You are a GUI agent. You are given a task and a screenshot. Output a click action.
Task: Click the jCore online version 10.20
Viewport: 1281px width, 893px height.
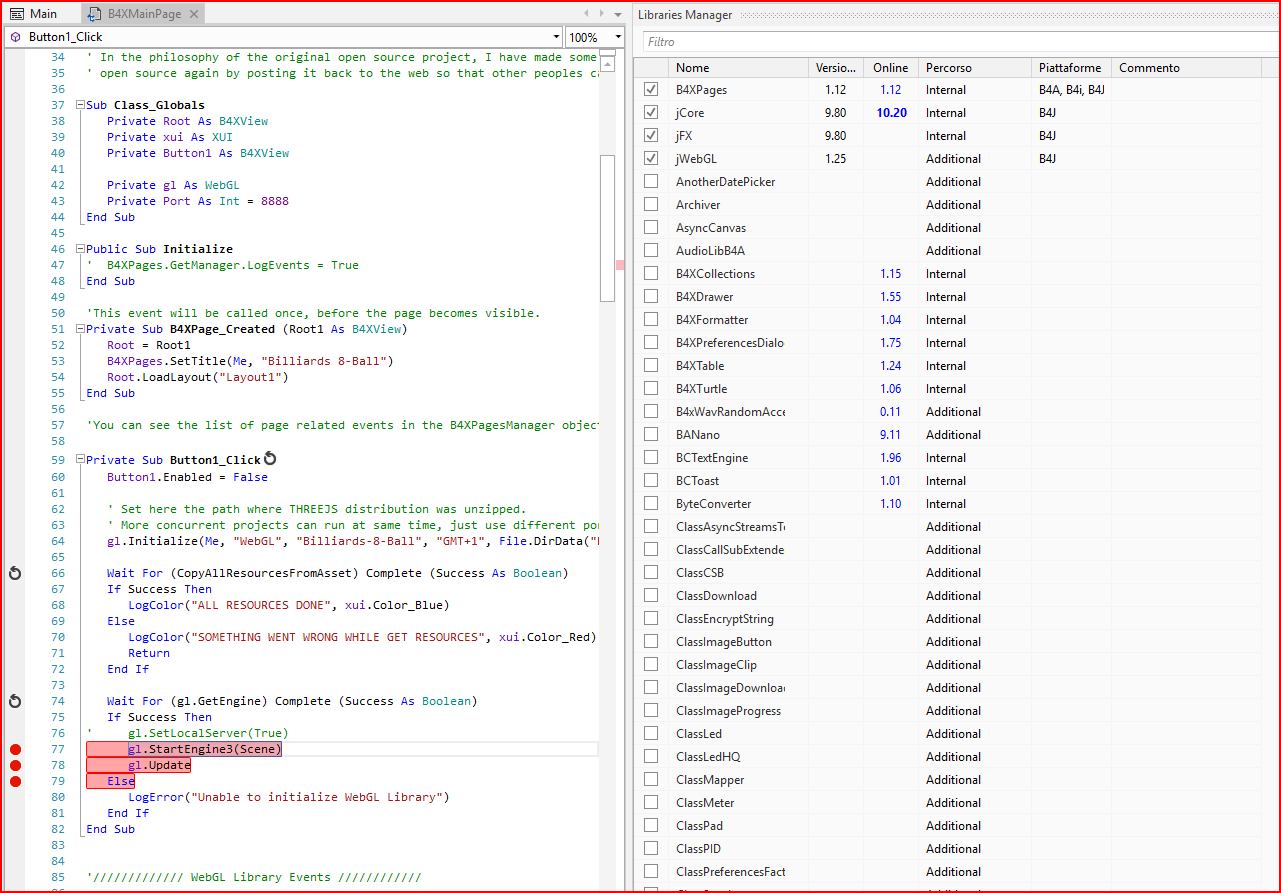click(x=891, y=112)
